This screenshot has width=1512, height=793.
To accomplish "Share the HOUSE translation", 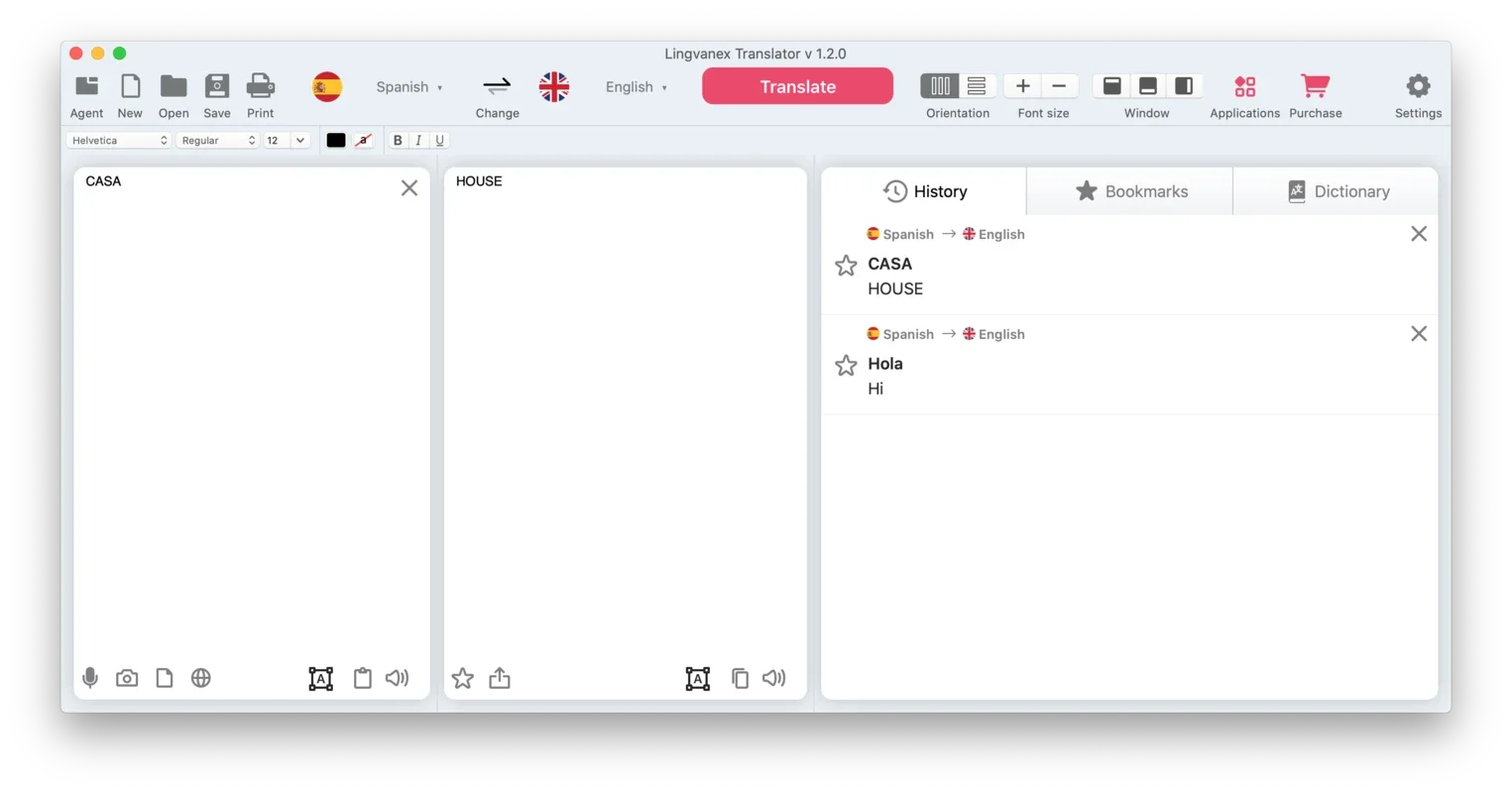I will [x=500, y=678].
